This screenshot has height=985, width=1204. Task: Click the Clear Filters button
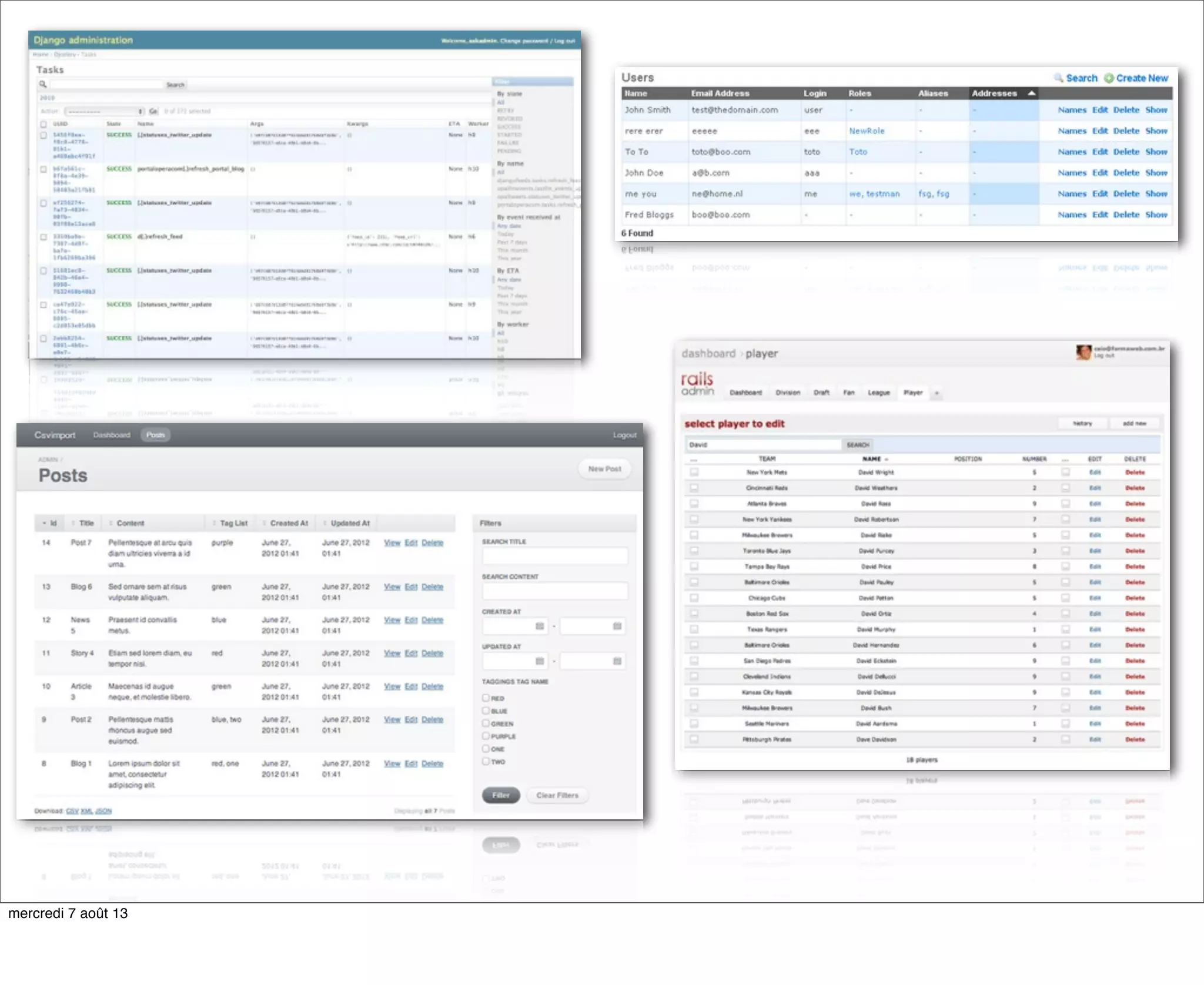coord(557,795)
